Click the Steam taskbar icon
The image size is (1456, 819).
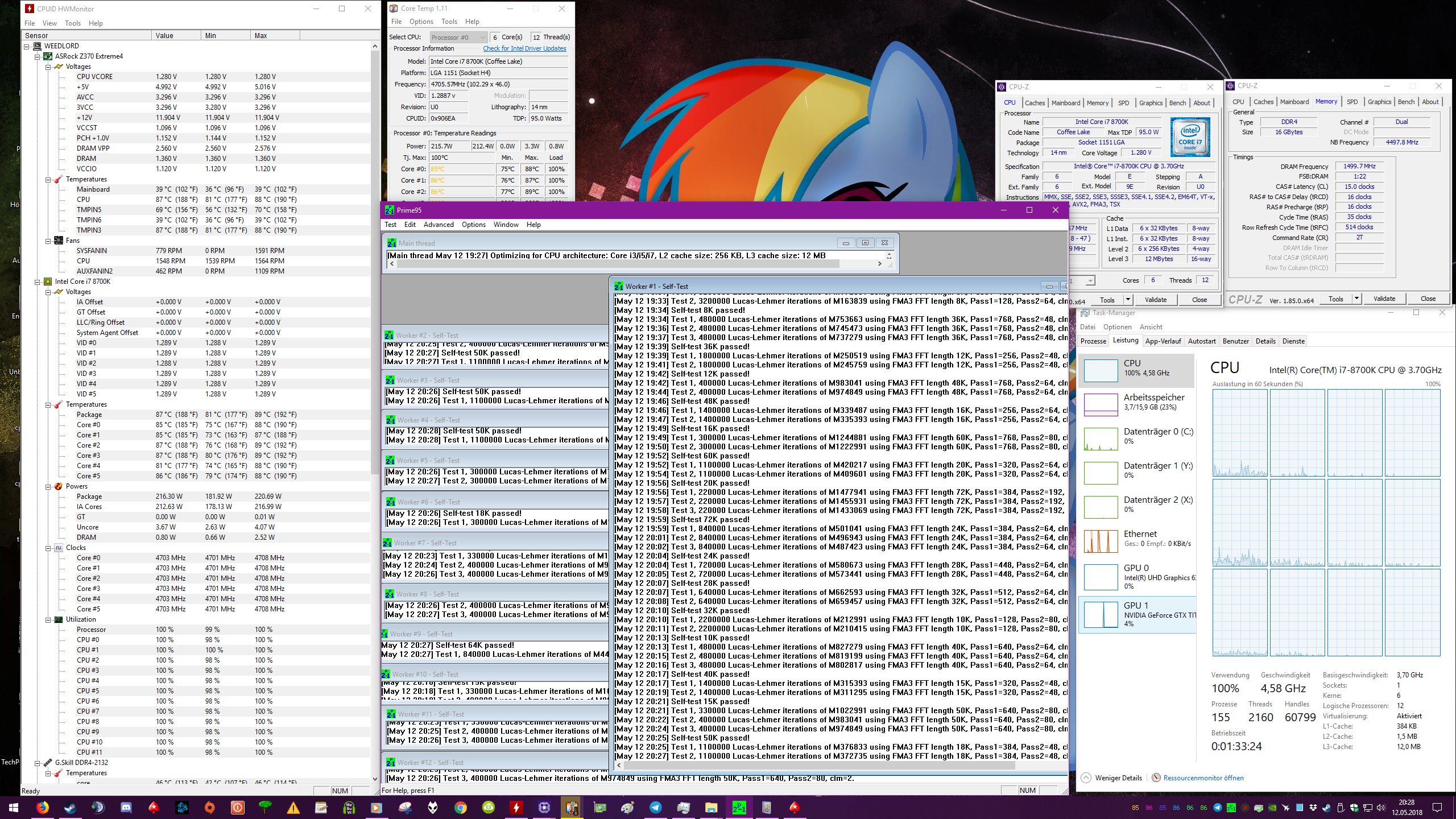(x=71, y=807)
